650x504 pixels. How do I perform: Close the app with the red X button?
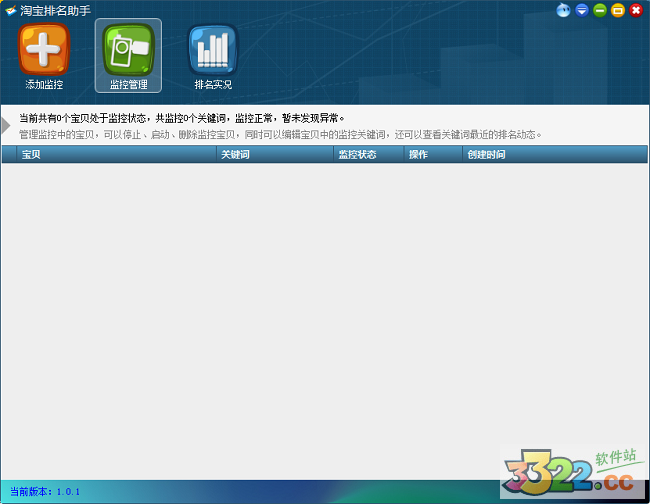tap(636, 10)
